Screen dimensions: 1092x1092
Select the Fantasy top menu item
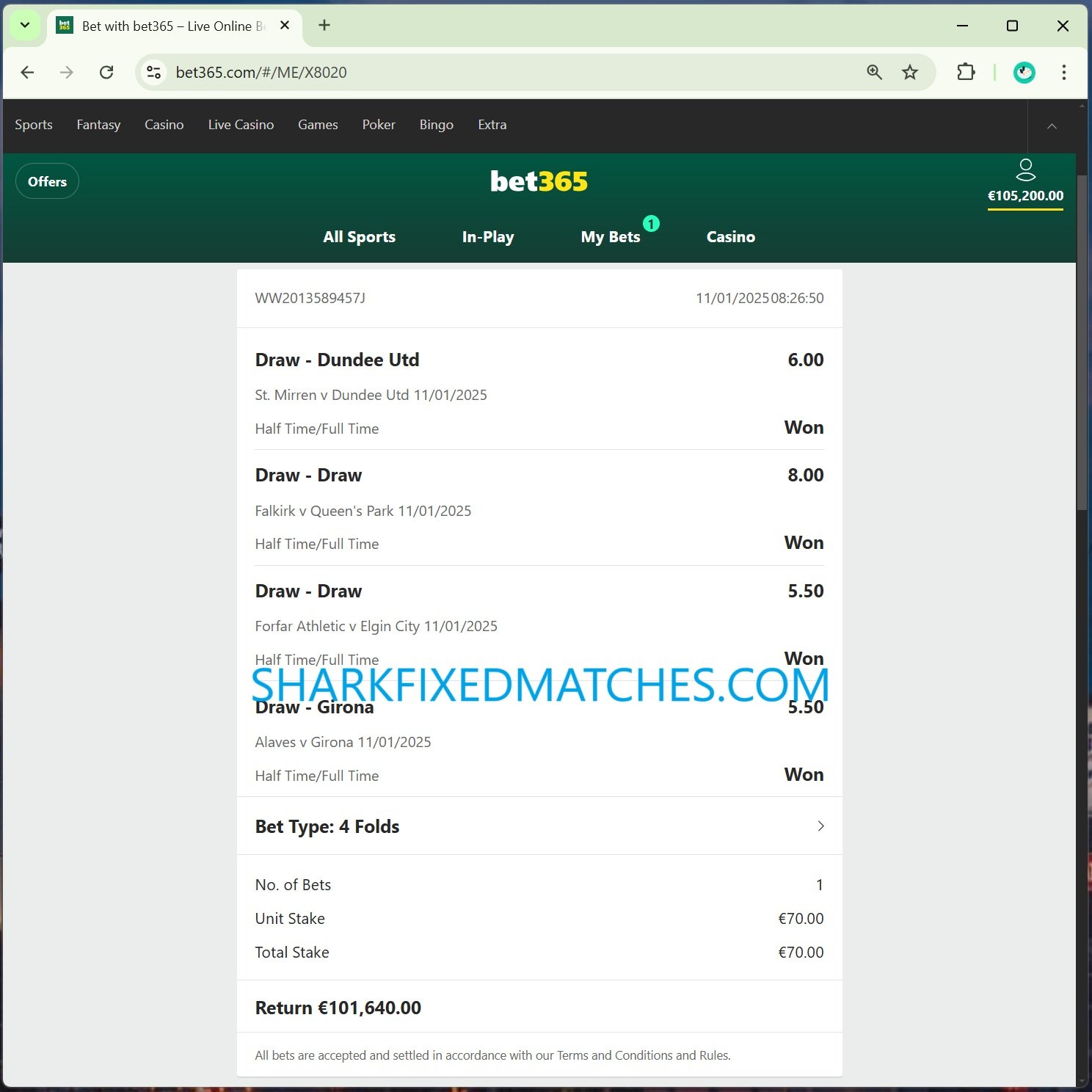(x=98, y=125)
